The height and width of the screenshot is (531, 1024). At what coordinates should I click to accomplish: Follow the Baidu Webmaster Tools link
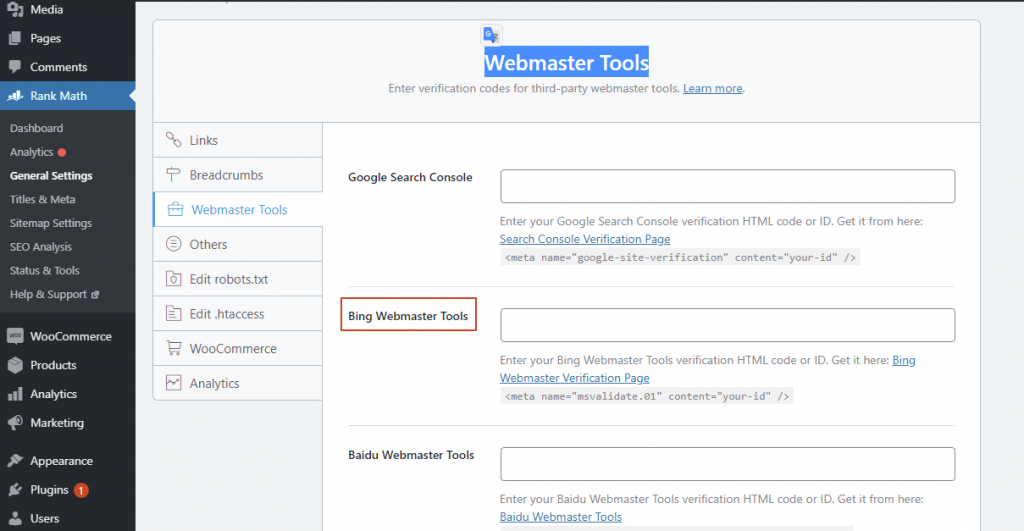(x=560, y=517)
